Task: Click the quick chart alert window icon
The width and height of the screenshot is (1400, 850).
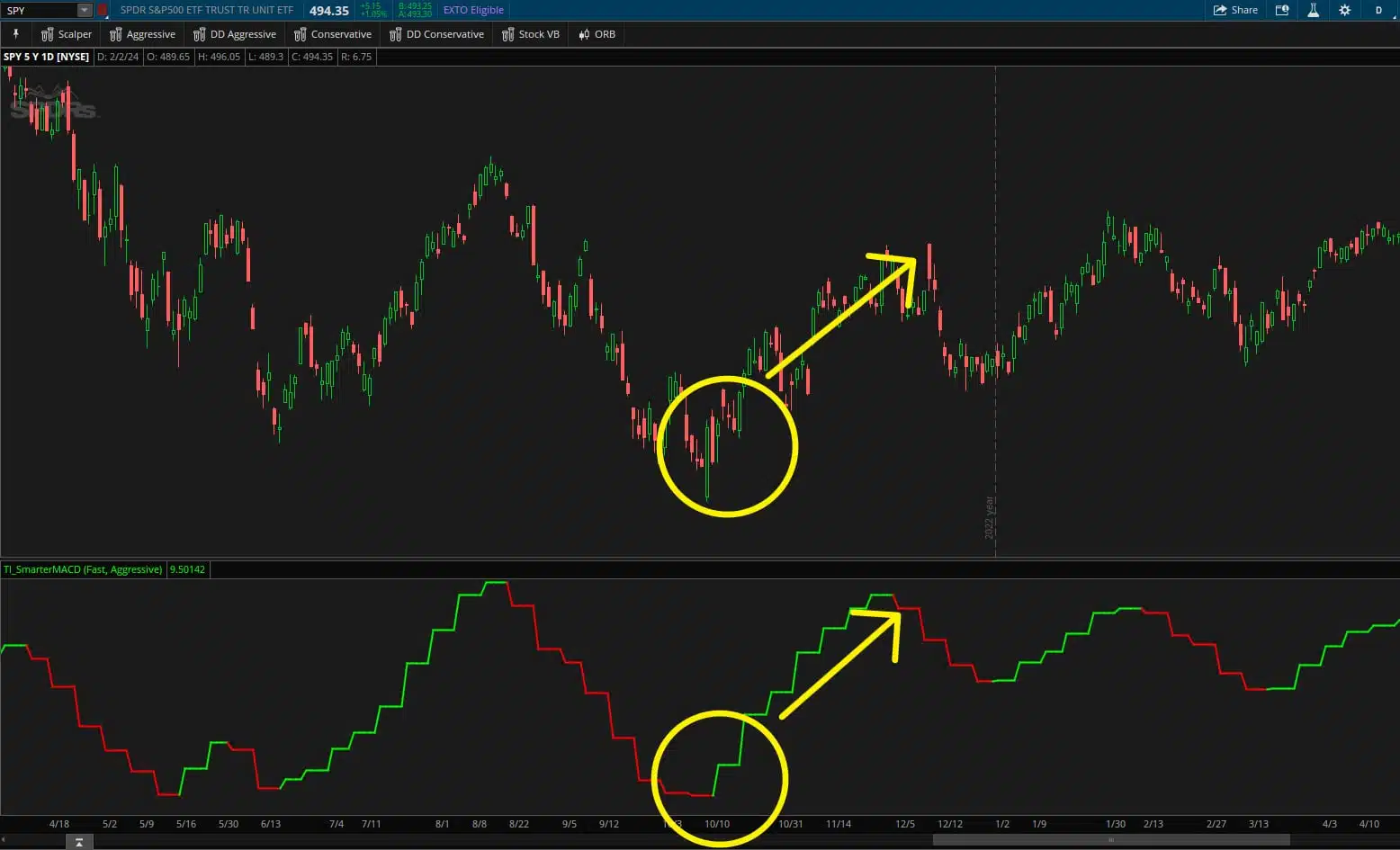Action: click(x=1282, y=10)
